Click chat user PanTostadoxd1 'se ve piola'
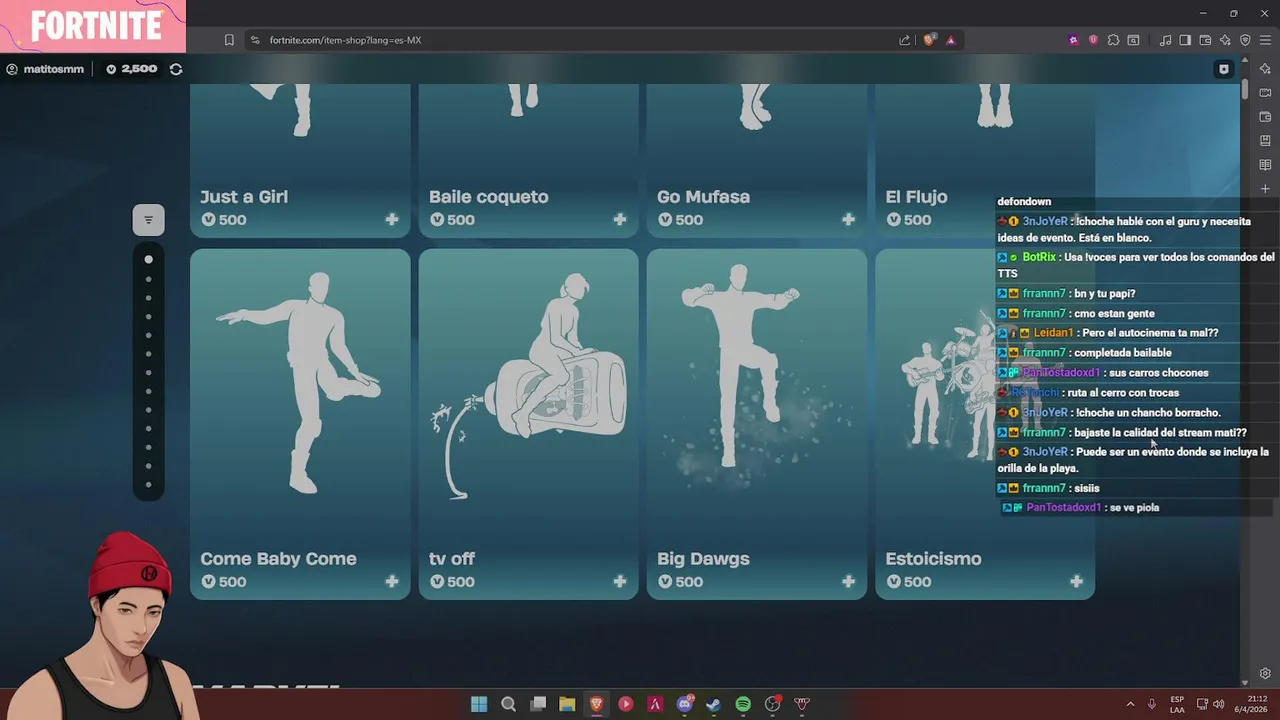1280x720 pixels. [x=1063, y=508]
